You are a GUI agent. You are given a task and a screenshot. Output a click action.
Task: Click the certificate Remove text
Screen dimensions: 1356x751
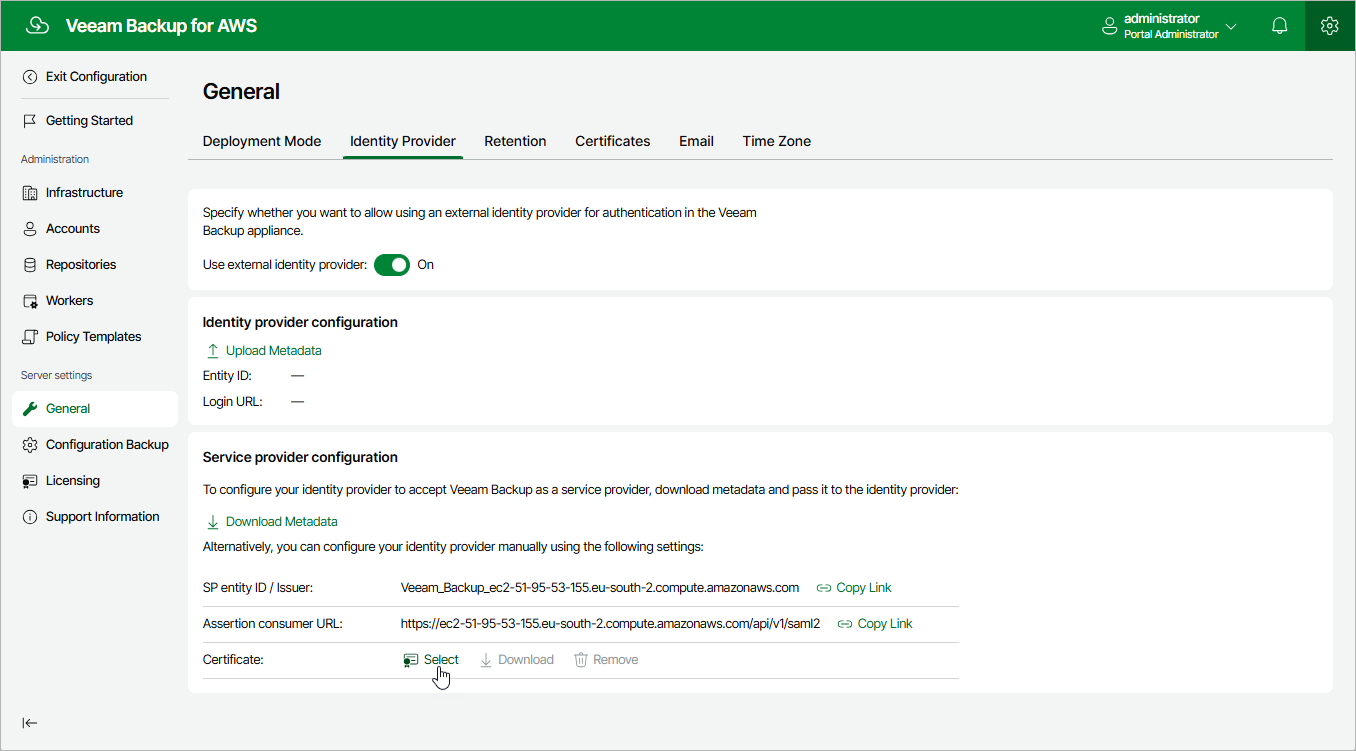[616, 660]
